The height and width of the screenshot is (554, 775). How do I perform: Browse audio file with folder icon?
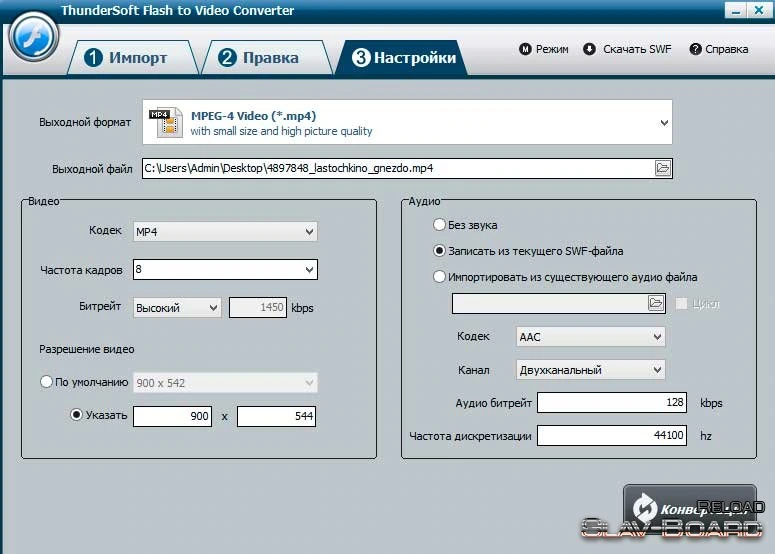coord(655,303)
